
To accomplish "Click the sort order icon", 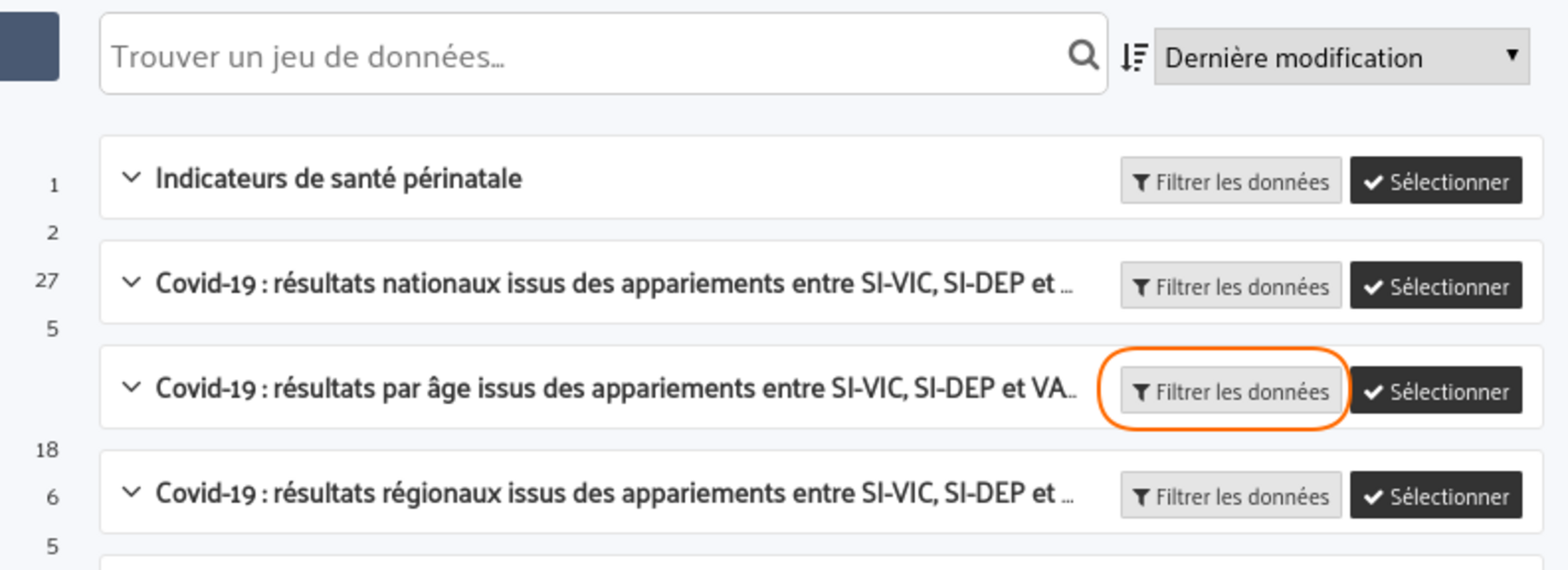I will (1134, 57).
